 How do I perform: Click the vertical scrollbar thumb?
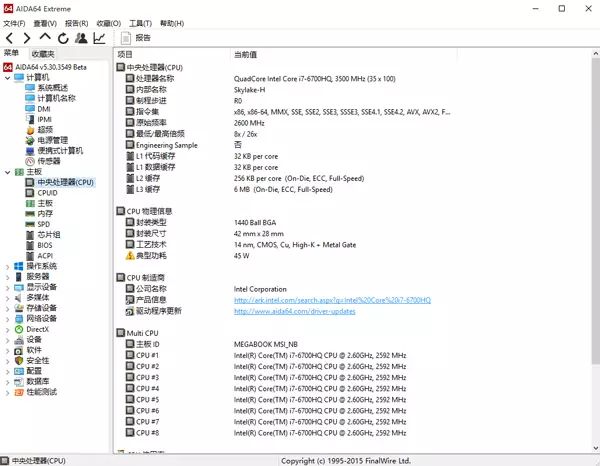pos(596,211)
